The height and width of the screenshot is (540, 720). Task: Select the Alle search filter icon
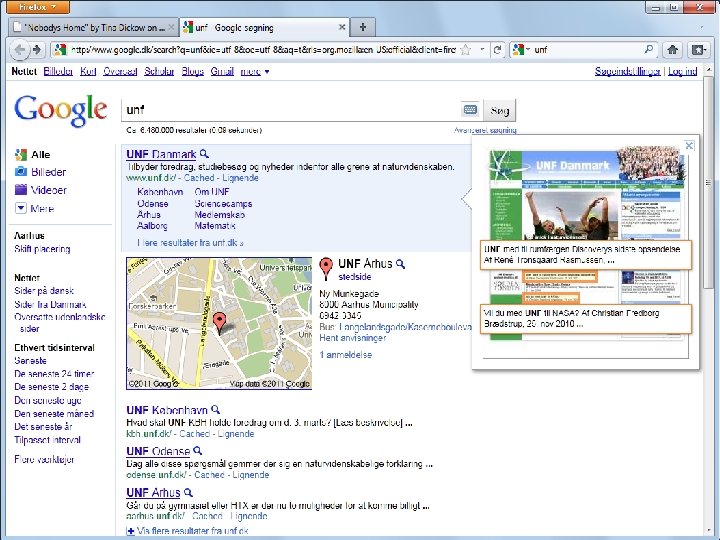click(x=21, y=155)
